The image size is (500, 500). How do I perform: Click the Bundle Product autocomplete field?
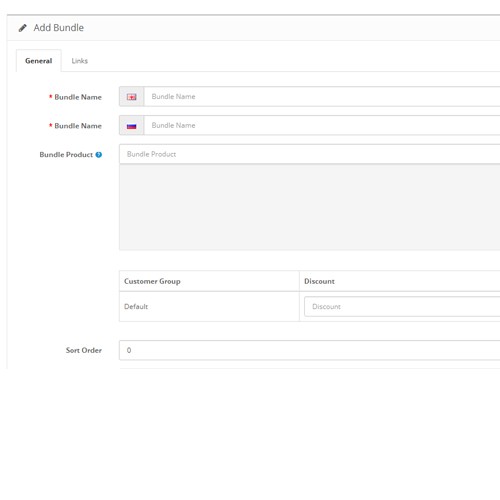[310, 154]
